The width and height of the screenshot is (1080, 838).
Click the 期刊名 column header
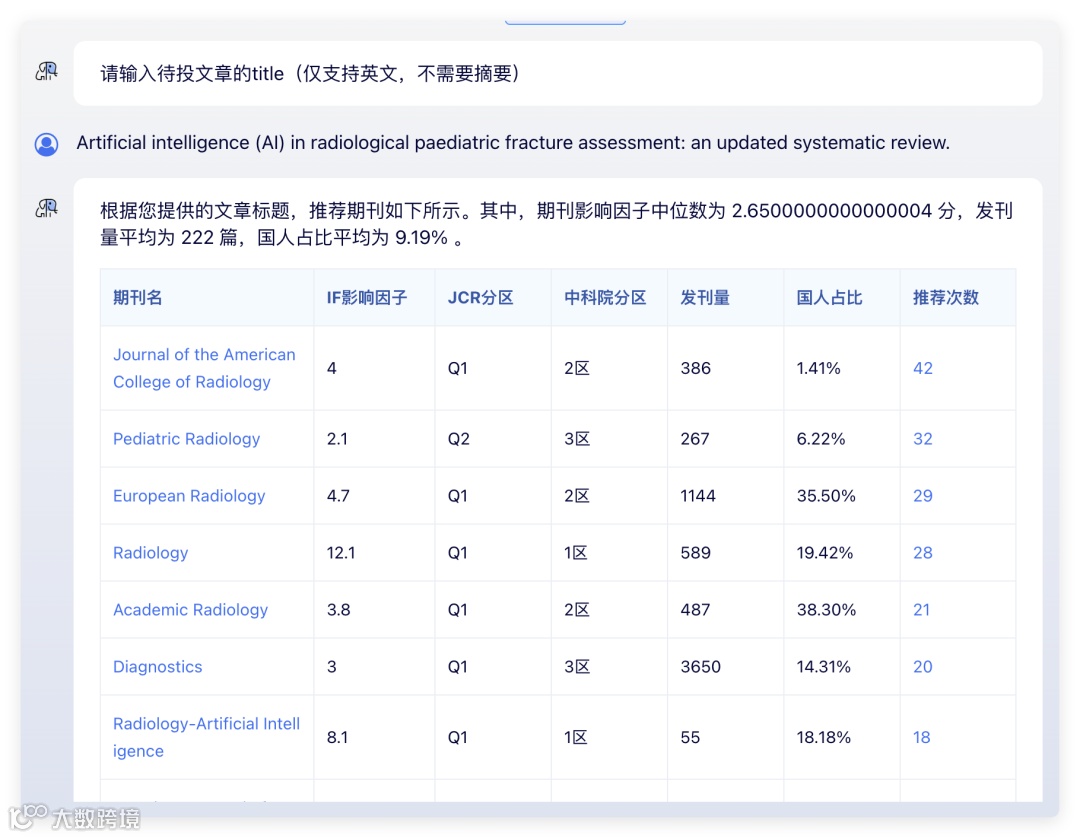click(138, 297)
